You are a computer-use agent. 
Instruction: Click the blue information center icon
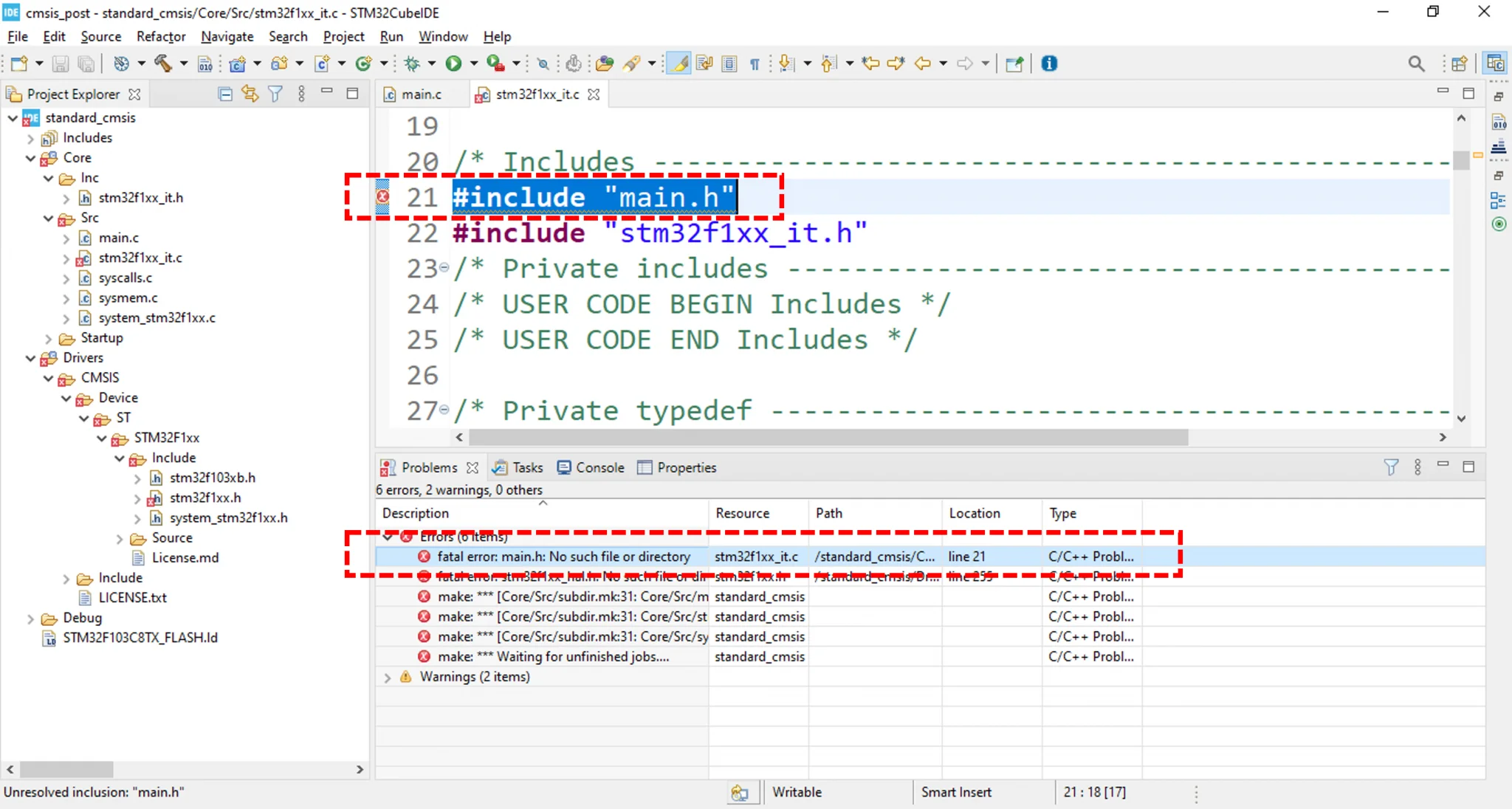point(1049,63)
